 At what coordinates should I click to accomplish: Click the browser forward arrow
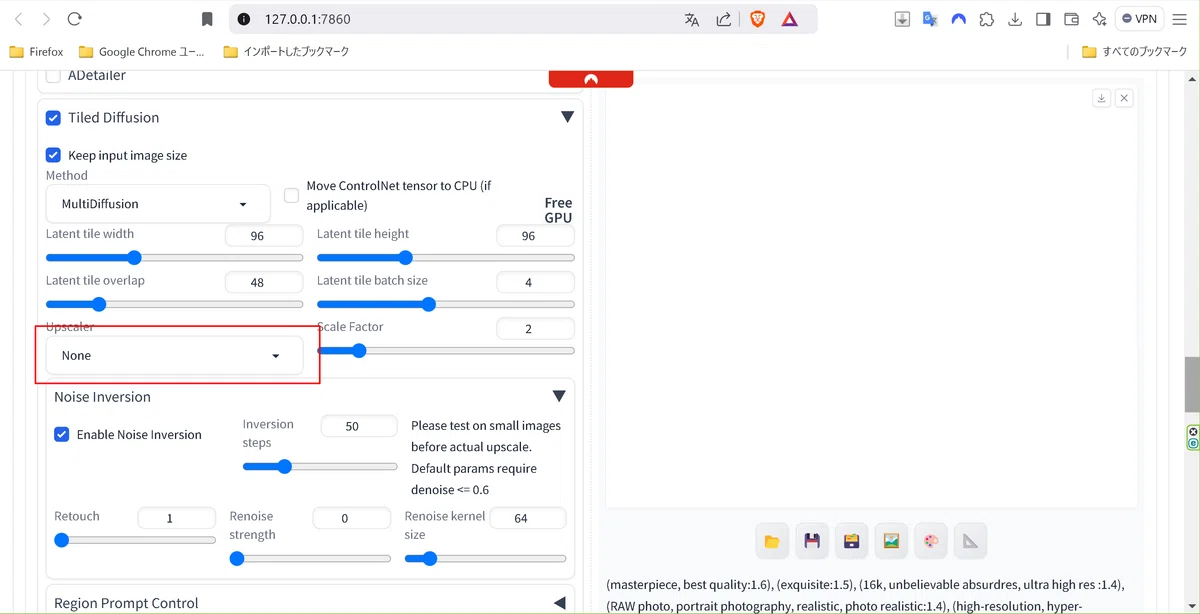[46, 19]
